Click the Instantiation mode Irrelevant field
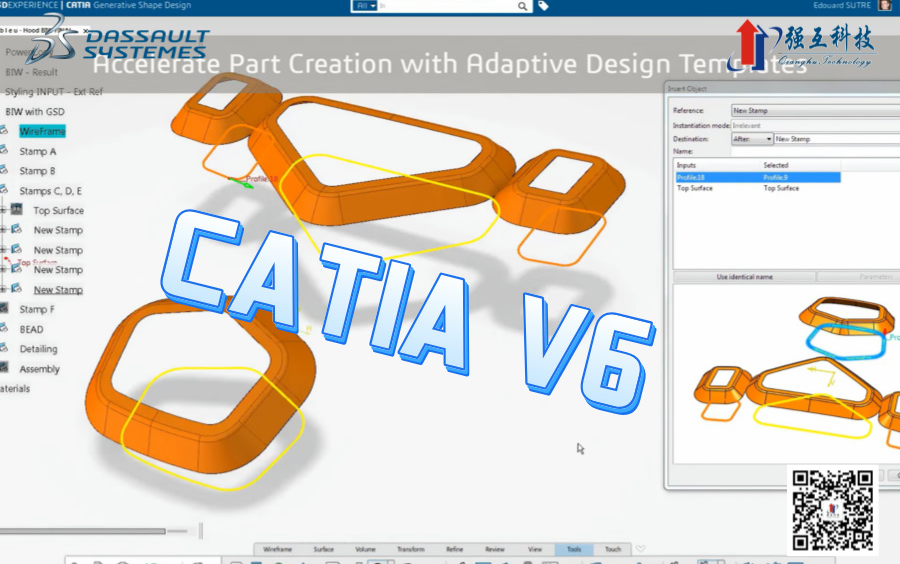The width and height of the screenshot is (900, 564). [815, 125]
